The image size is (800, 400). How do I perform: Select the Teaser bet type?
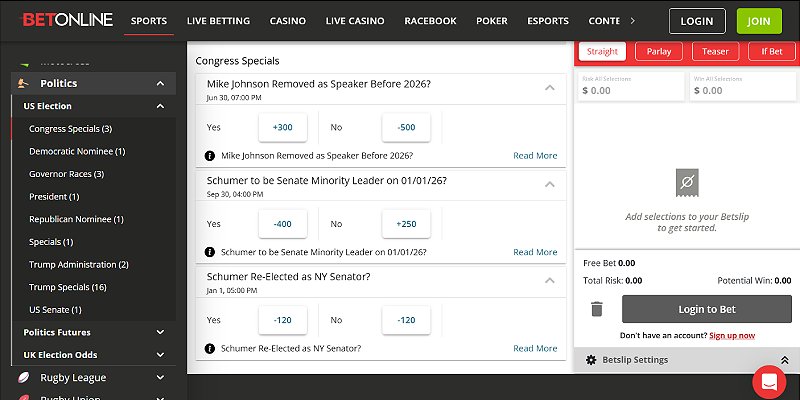point(714,51)
